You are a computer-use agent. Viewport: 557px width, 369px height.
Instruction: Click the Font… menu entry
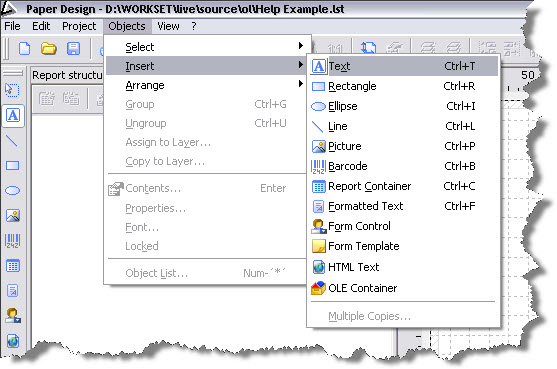(x=207, y=227)
